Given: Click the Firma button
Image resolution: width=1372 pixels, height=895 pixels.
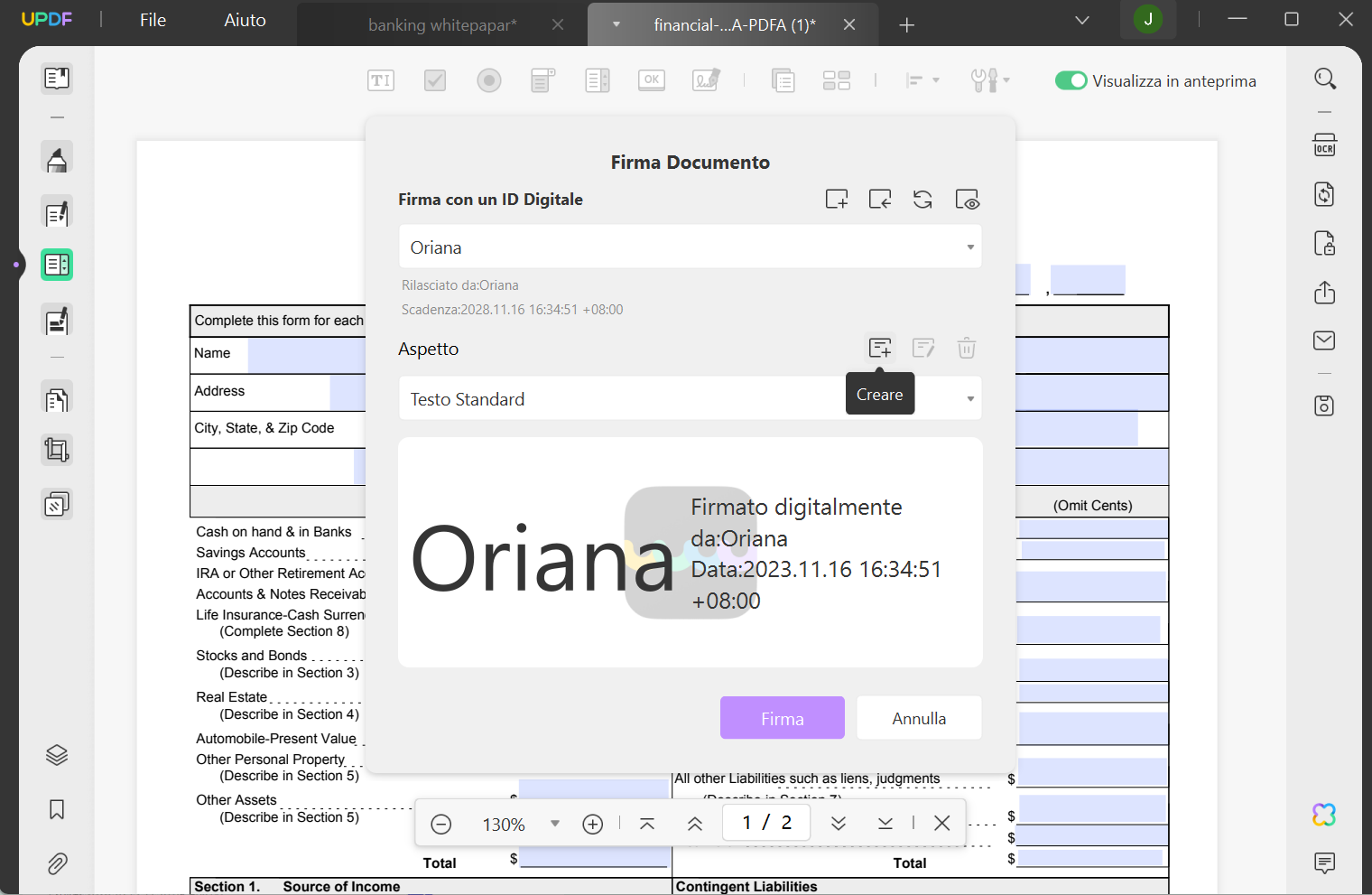Looking at the screenshot, I should point(782,718).
